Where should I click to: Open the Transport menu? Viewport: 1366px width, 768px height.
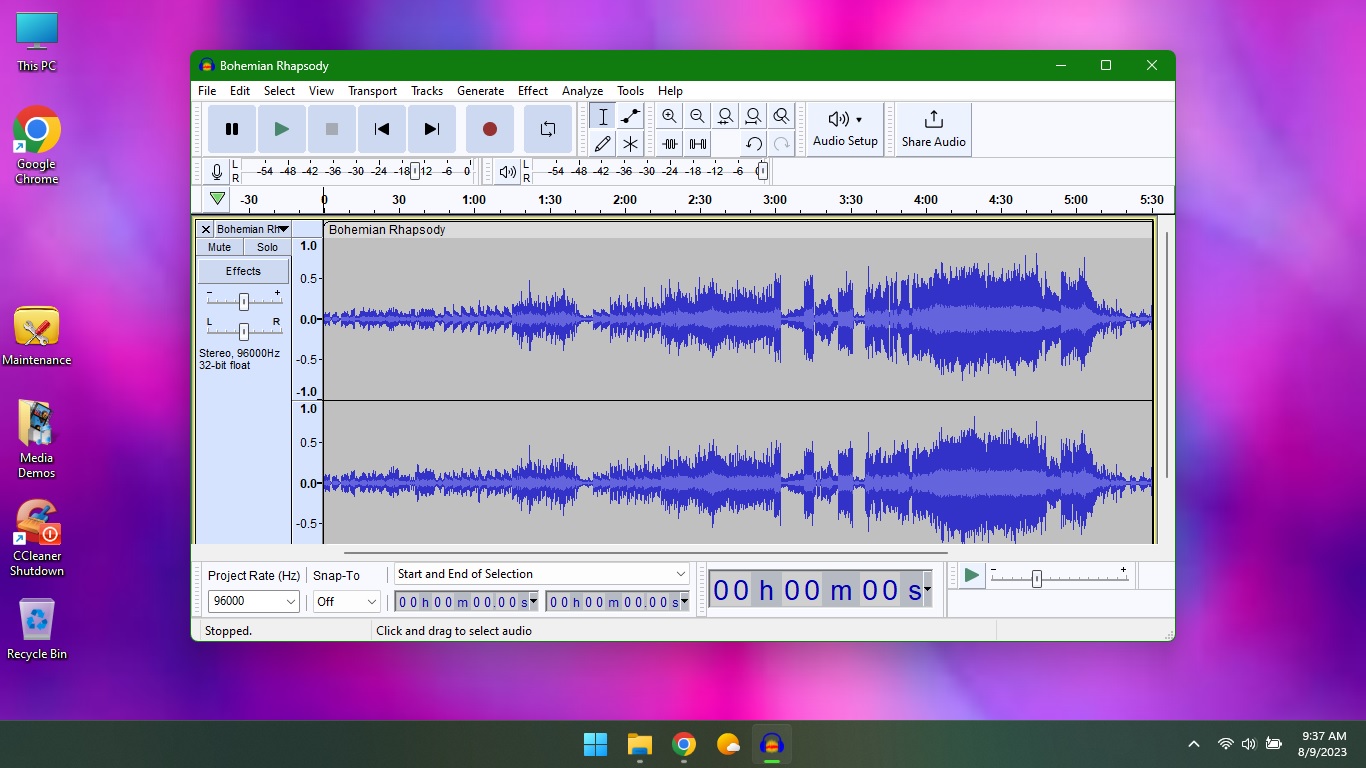click(x=373, y=91)
